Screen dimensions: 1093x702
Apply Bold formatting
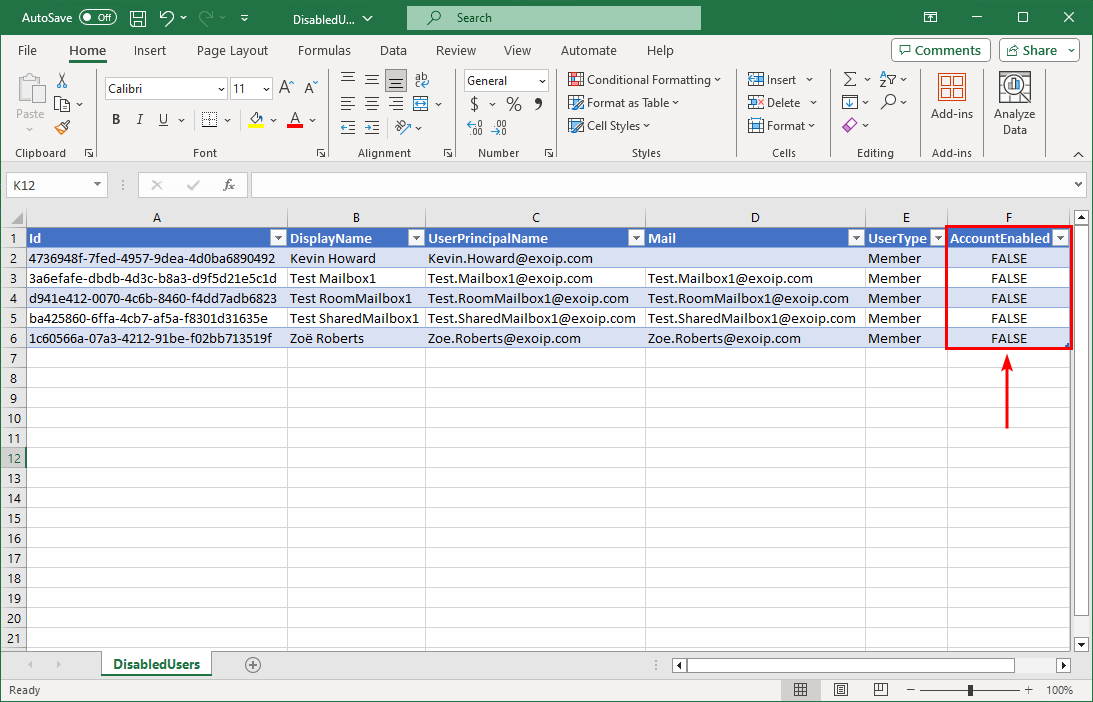(x=116, y=120)
